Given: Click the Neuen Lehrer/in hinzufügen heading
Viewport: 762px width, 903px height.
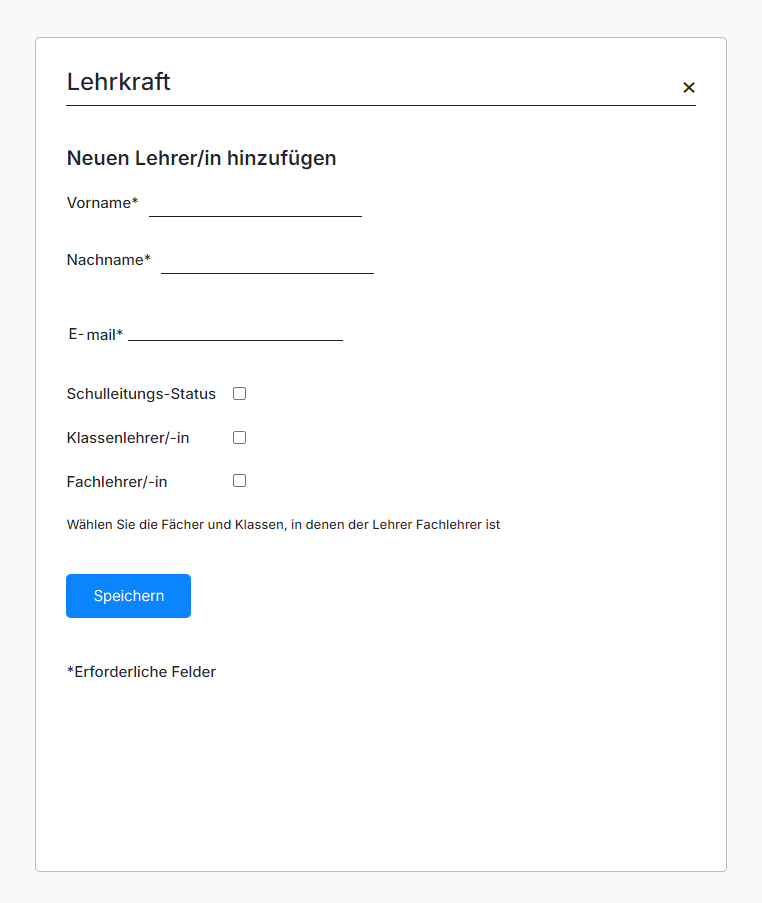Looking at the screenshot, I should pyautogui.click(x=201, y=158).
